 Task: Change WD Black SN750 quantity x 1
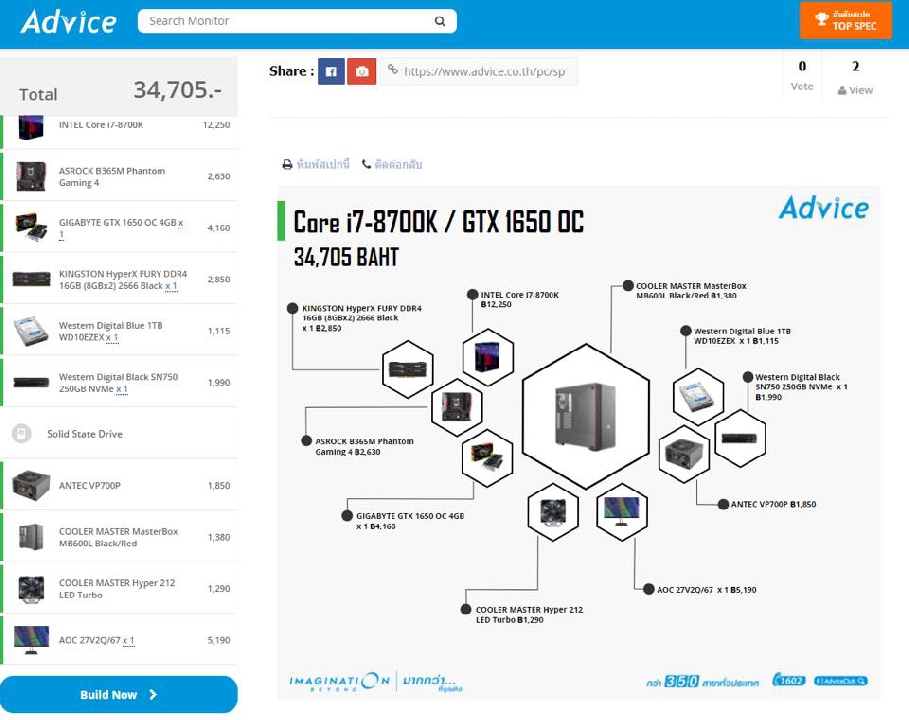[121, 389]
